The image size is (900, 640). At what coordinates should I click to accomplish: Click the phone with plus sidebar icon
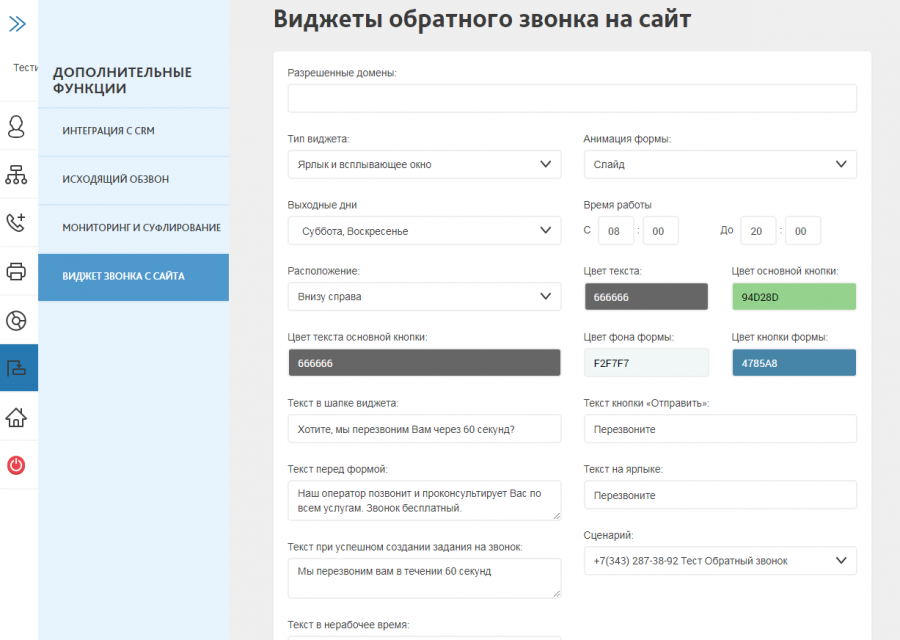pyautogui.click(x=17, y=223)
